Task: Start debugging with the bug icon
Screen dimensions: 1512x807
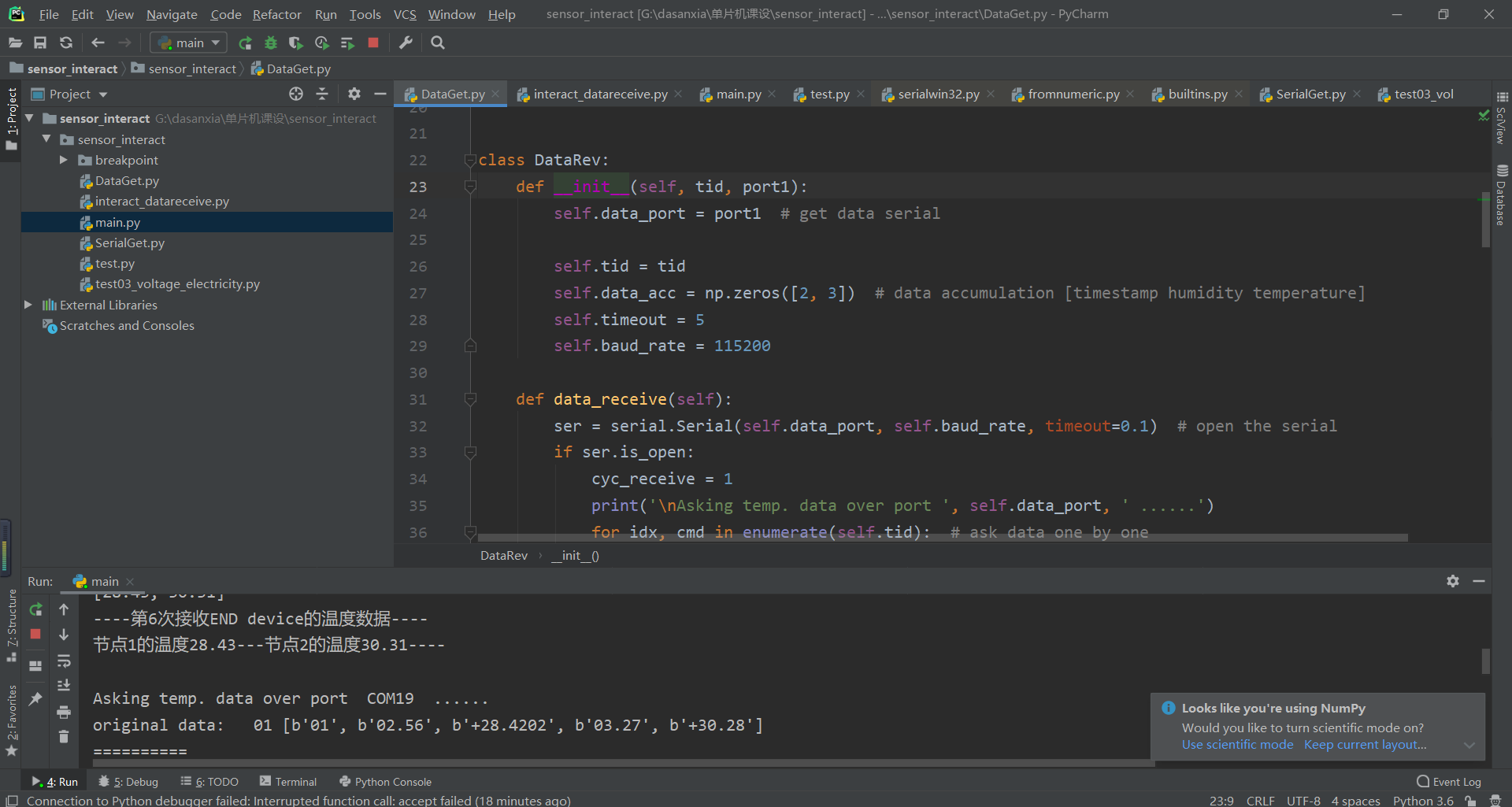Action: pos(271,43)
